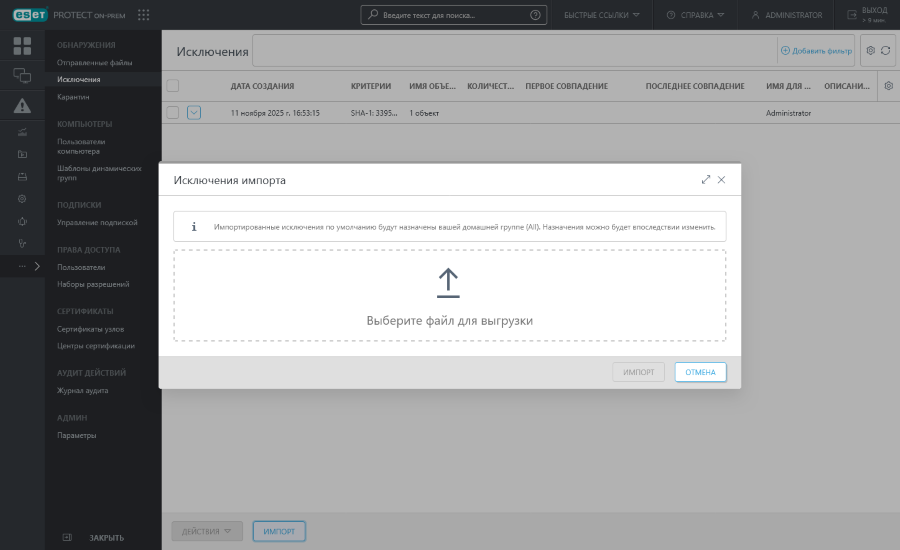Click the ИМПОРТ button in dialog
Viewport: 900px width, 550px height.
click(x=638, y=372)
